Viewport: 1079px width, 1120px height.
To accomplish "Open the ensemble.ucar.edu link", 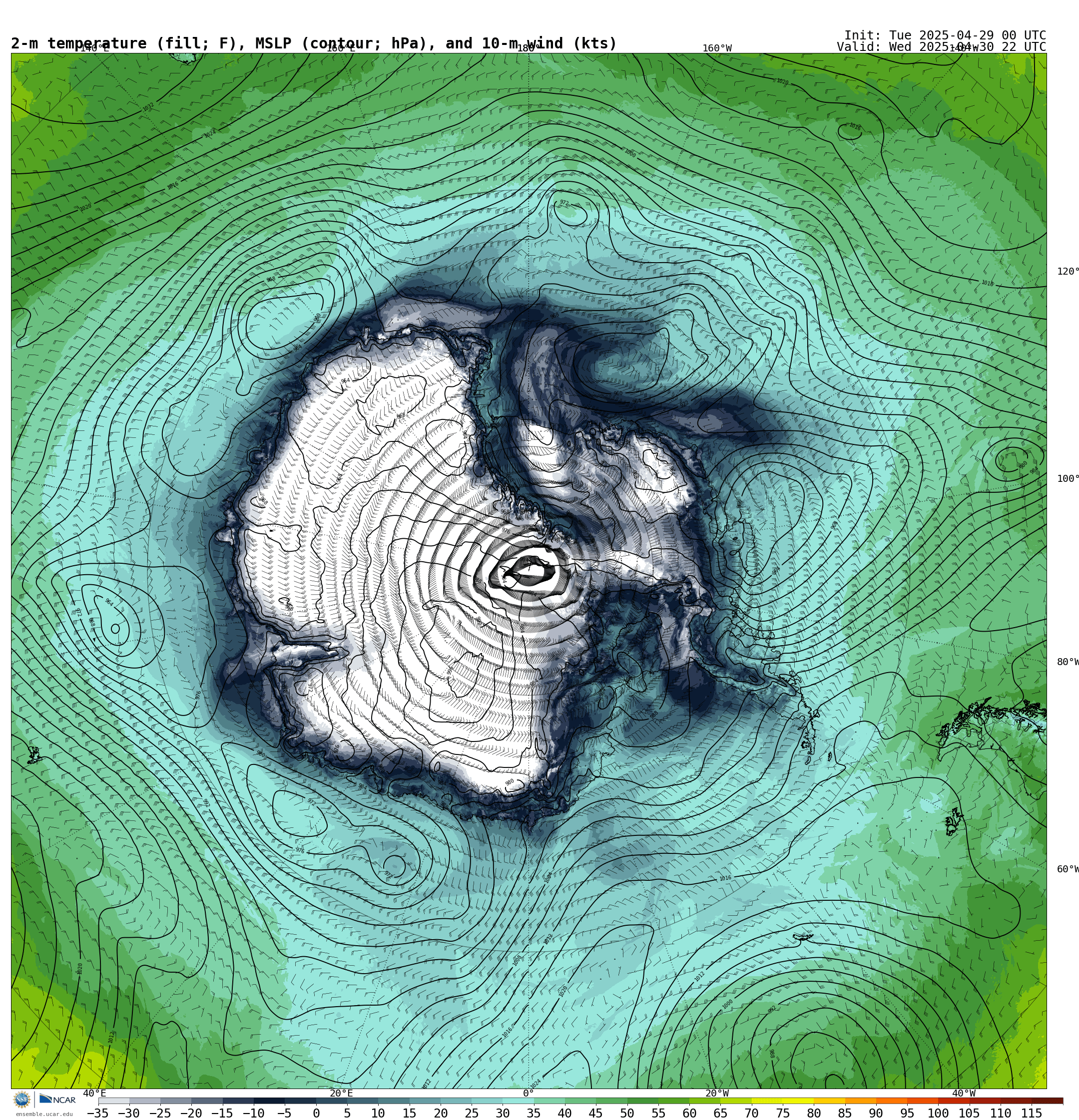I will [x=44, y=1114].
